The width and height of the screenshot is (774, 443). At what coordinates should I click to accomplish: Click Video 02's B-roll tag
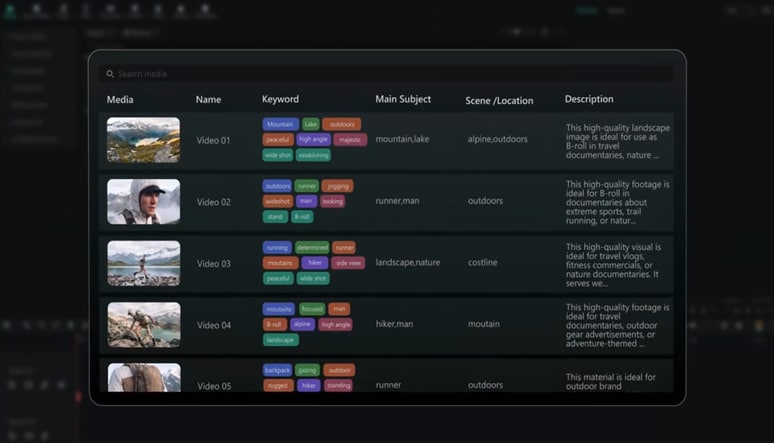coord(302,216)
